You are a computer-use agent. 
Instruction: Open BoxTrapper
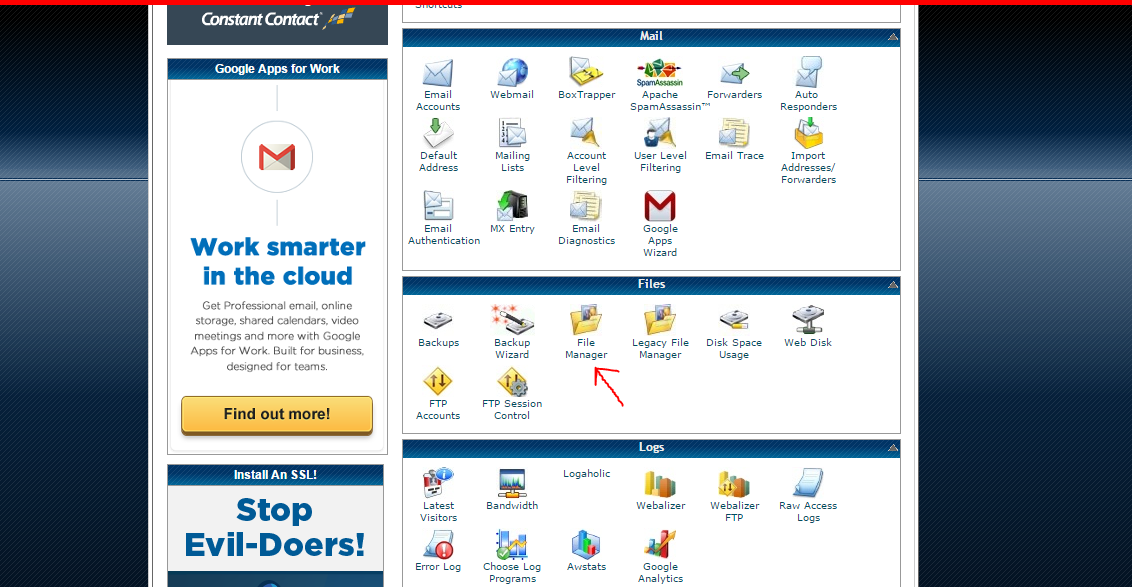click(x=586, y=79)
